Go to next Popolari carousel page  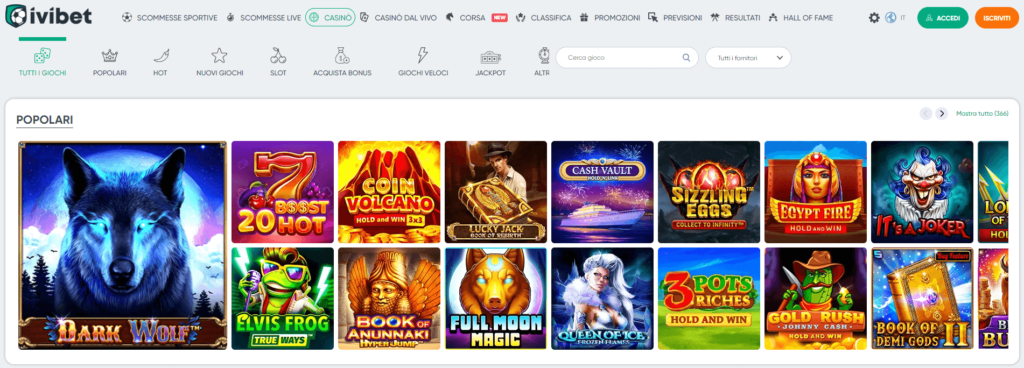[x=941, y=114]
